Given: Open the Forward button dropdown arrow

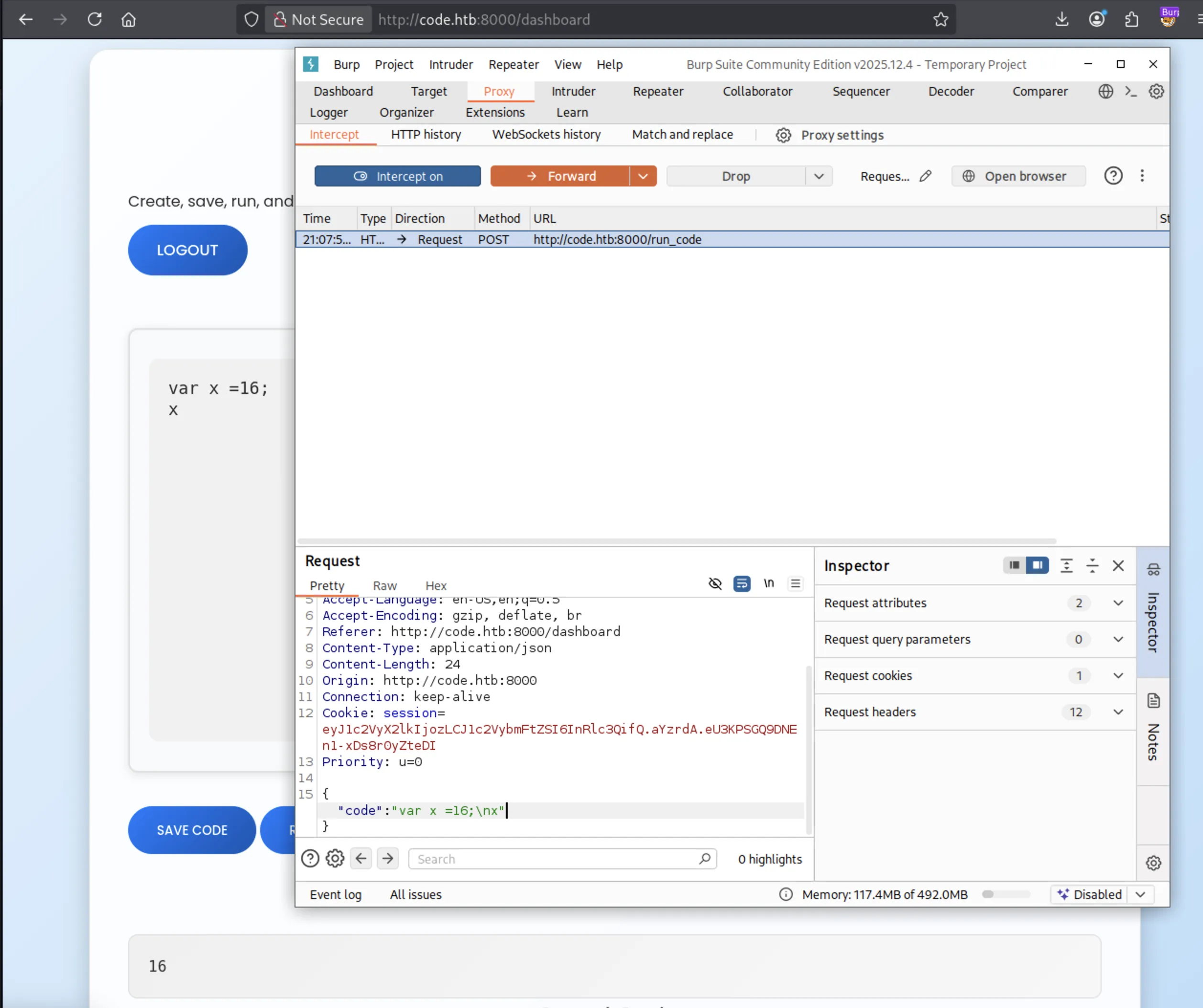Looking at the screenshot, I should click(x=643, y=176).
